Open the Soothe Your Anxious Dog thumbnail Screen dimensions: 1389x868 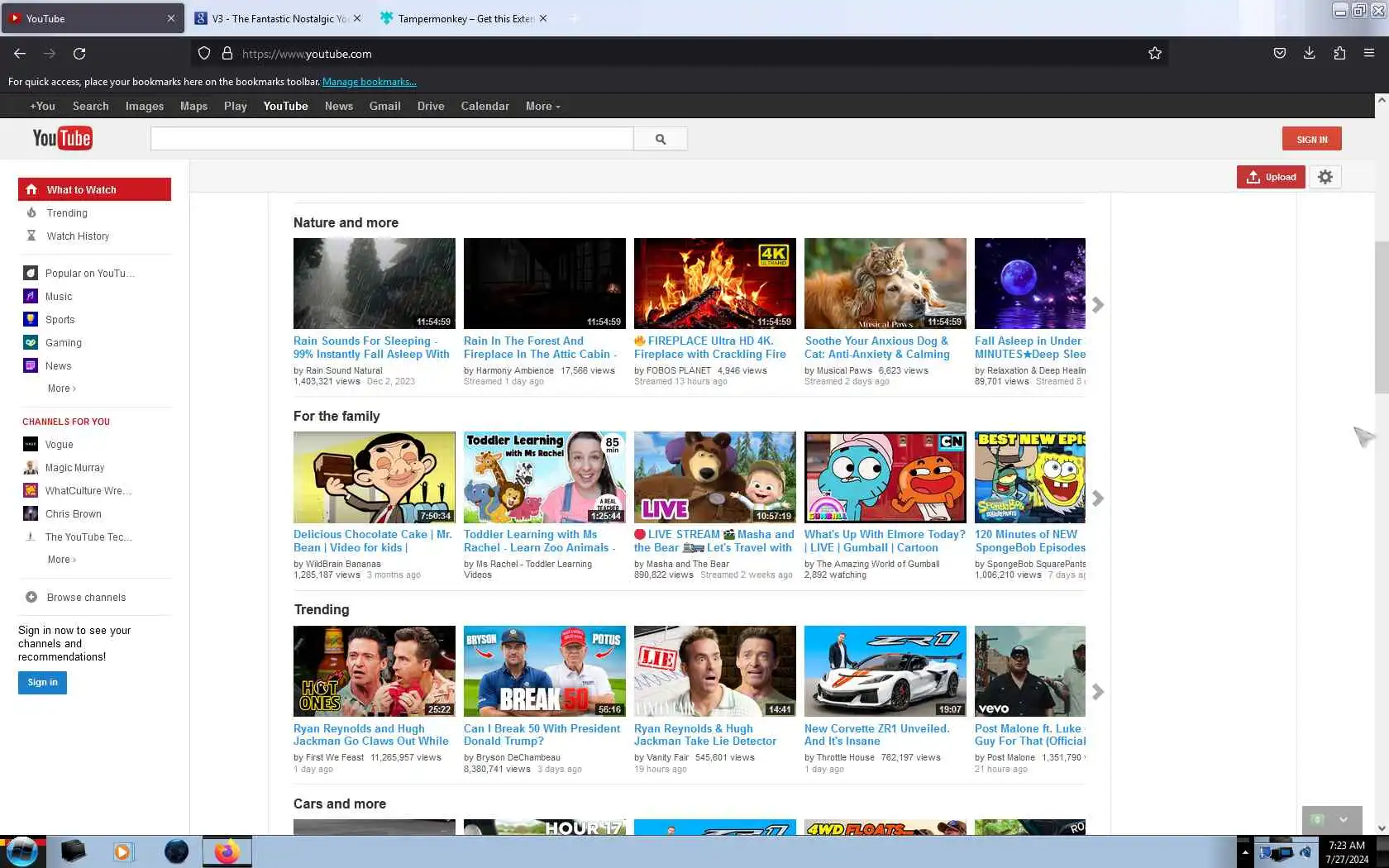pyautogui.click(x=885, y=284)
